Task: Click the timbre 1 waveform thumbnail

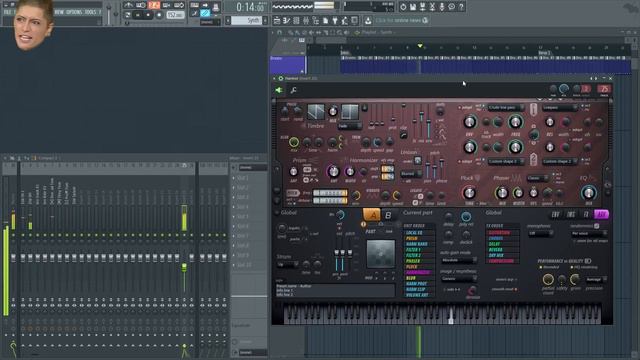Action: pyautogui.click(x=316, y=111)
